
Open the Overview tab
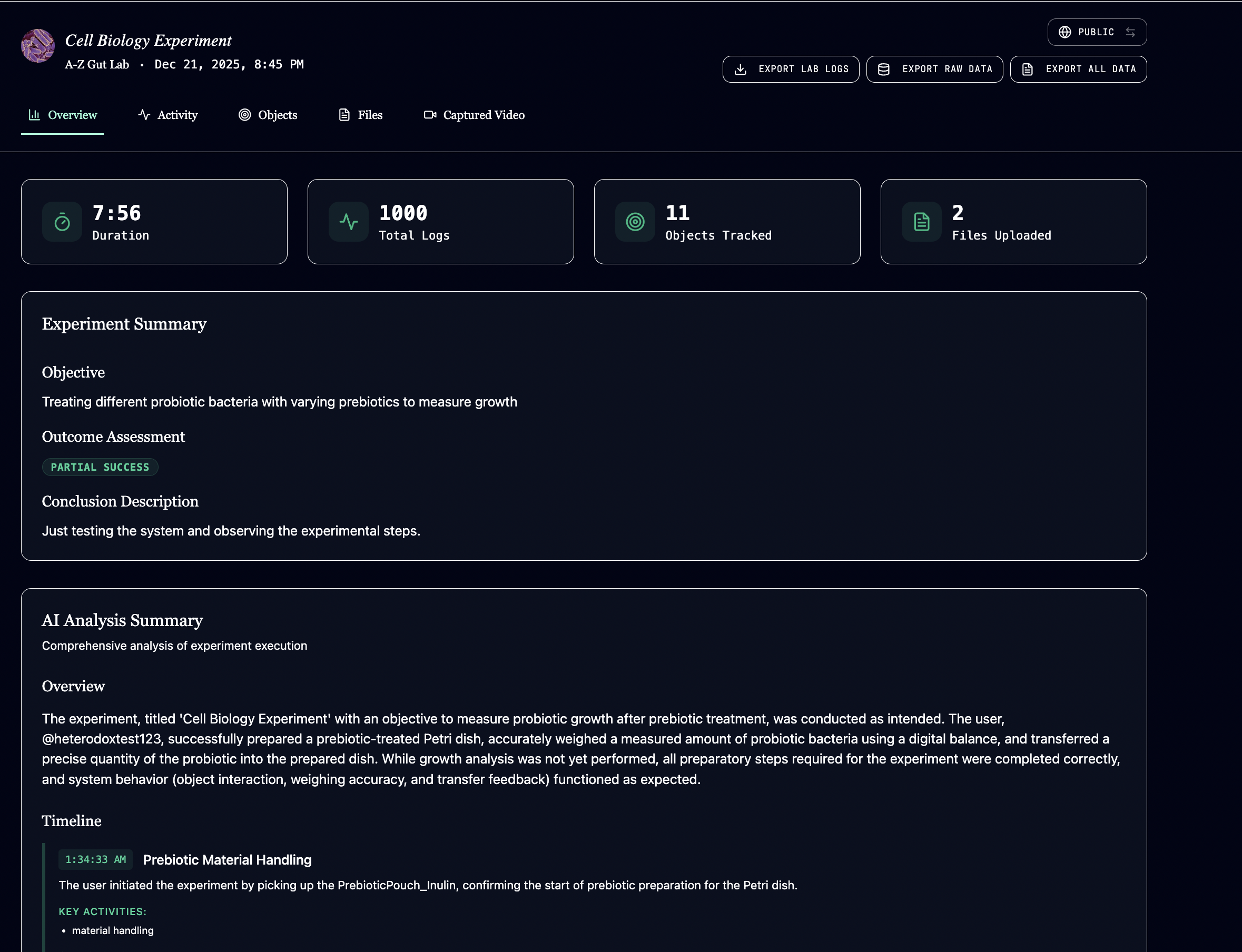click(x=62, y=115)
